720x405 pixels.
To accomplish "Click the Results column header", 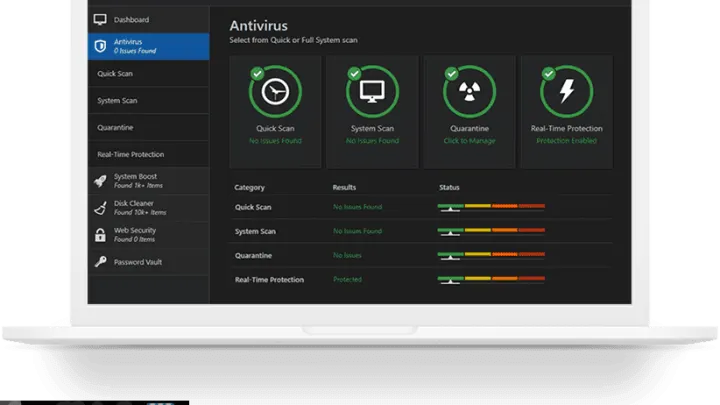I will 344,187.
